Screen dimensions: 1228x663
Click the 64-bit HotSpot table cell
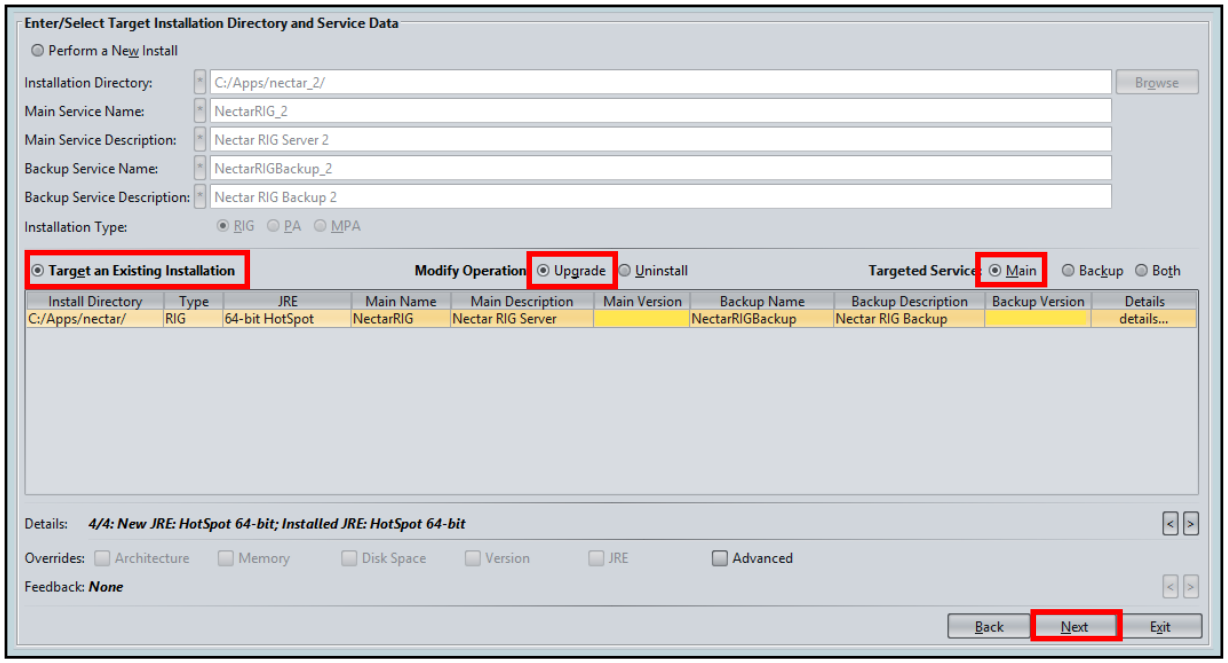(287, 319)
